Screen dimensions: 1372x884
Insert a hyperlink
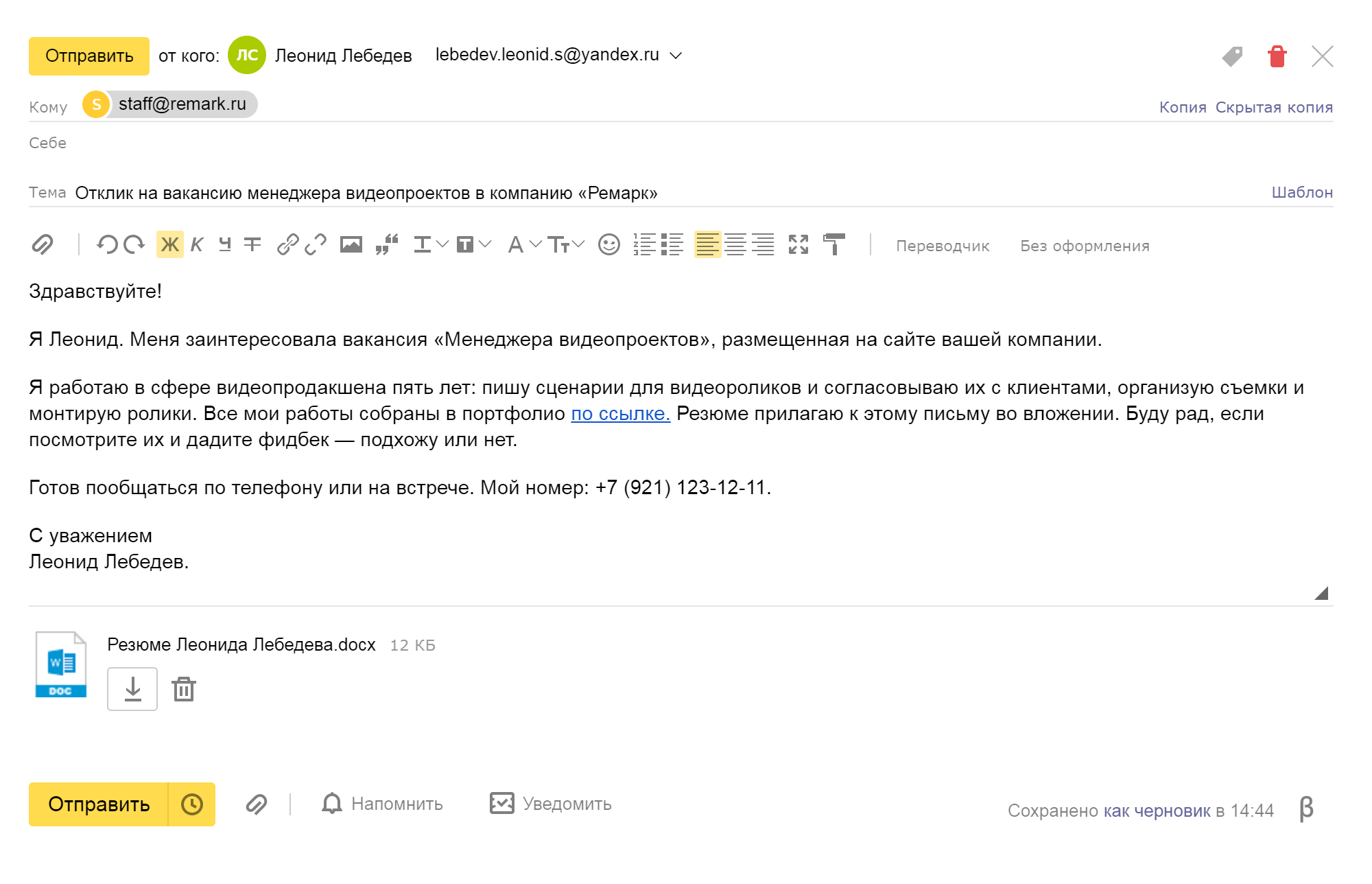(287, 244)
